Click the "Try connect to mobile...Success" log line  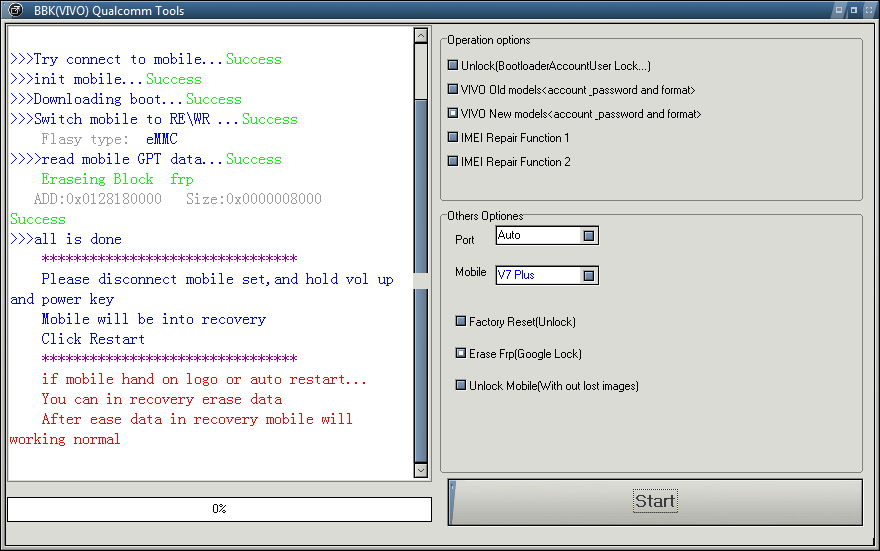(146, 59)
